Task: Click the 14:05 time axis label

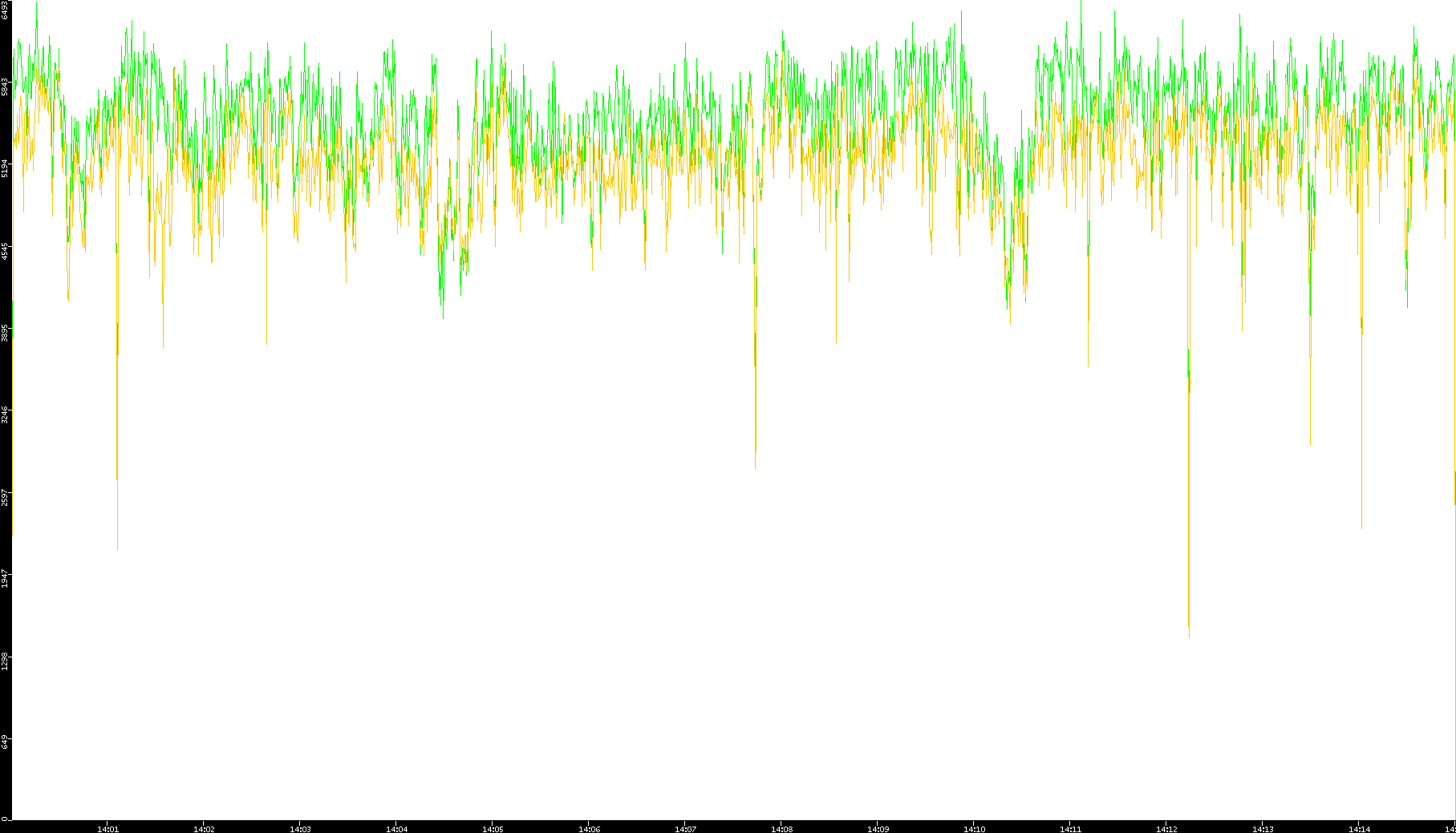Action: 493,828
